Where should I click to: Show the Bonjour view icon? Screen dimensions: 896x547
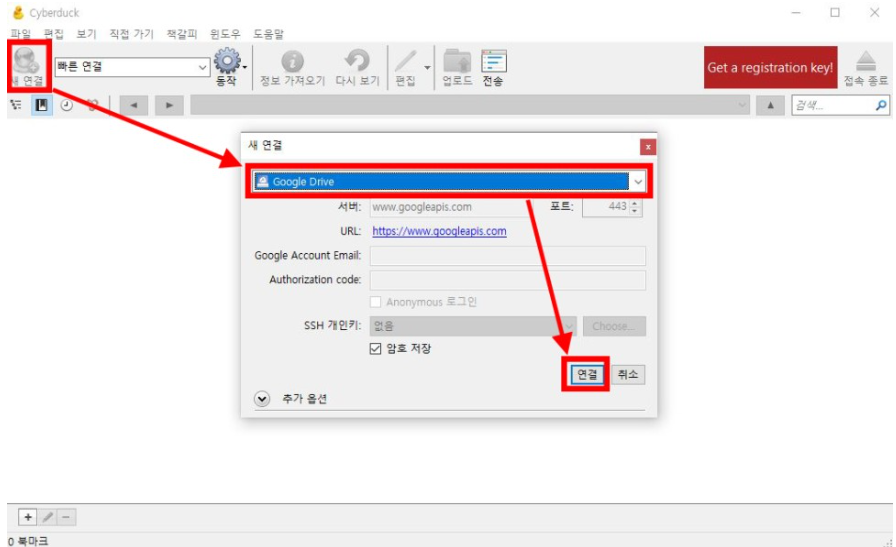(92, 105)
